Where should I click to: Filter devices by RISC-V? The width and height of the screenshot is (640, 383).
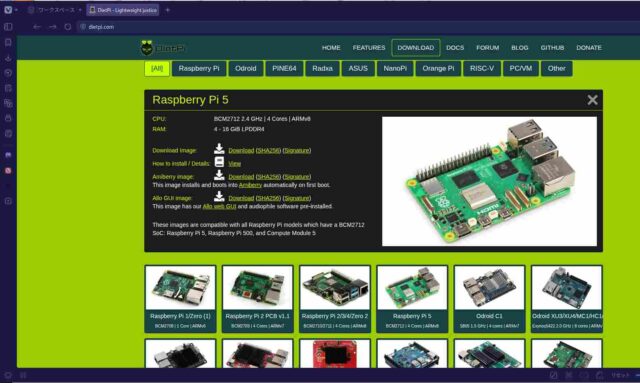(482, 69)
